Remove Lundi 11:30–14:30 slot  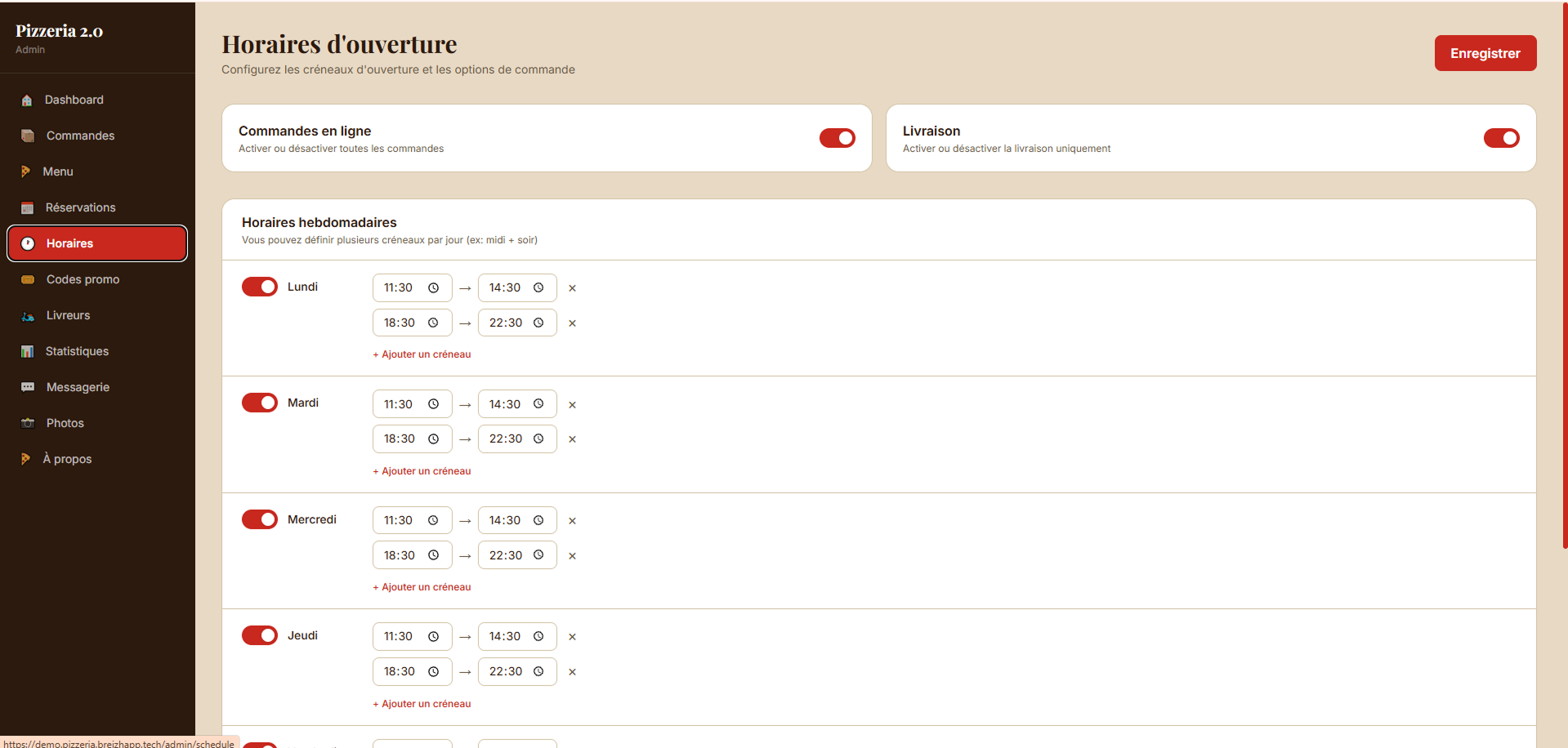573,288
